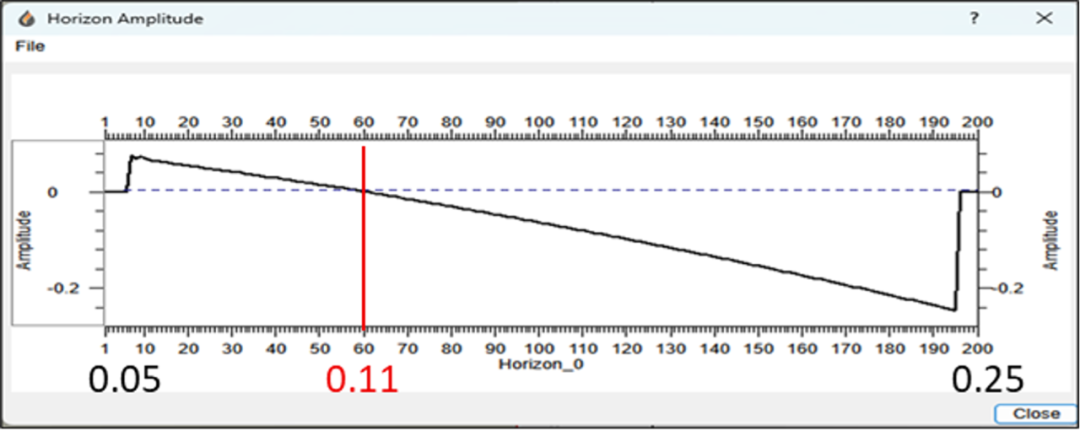The height and width of the screenshot is (431, 1080).
Task: Click the Close button
Action: click(1036, 414)
